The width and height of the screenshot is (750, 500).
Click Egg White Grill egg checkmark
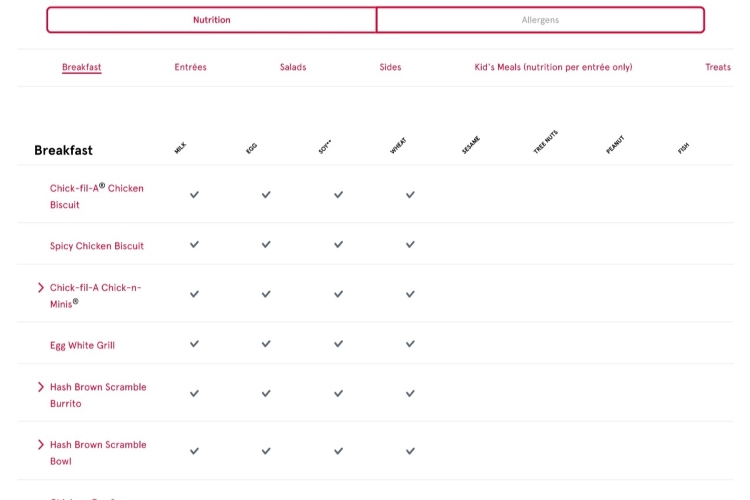click(x=266, y=344)
